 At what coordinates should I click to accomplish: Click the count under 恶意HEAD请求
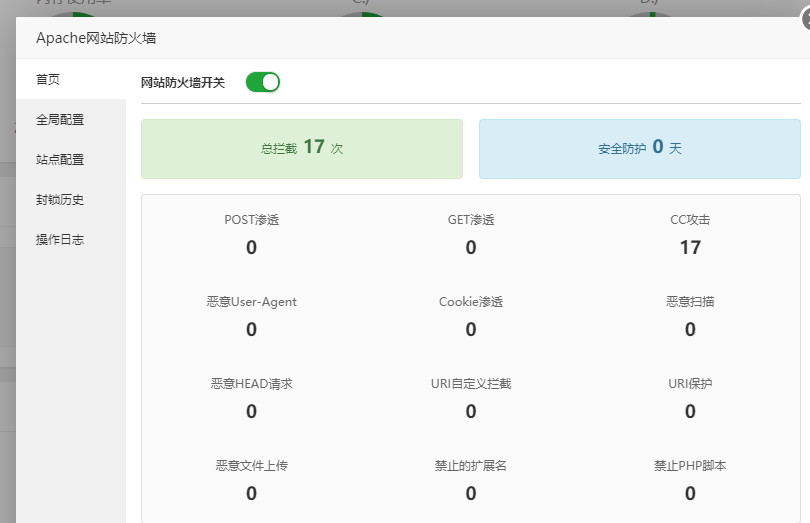click(x=252, y=411)
